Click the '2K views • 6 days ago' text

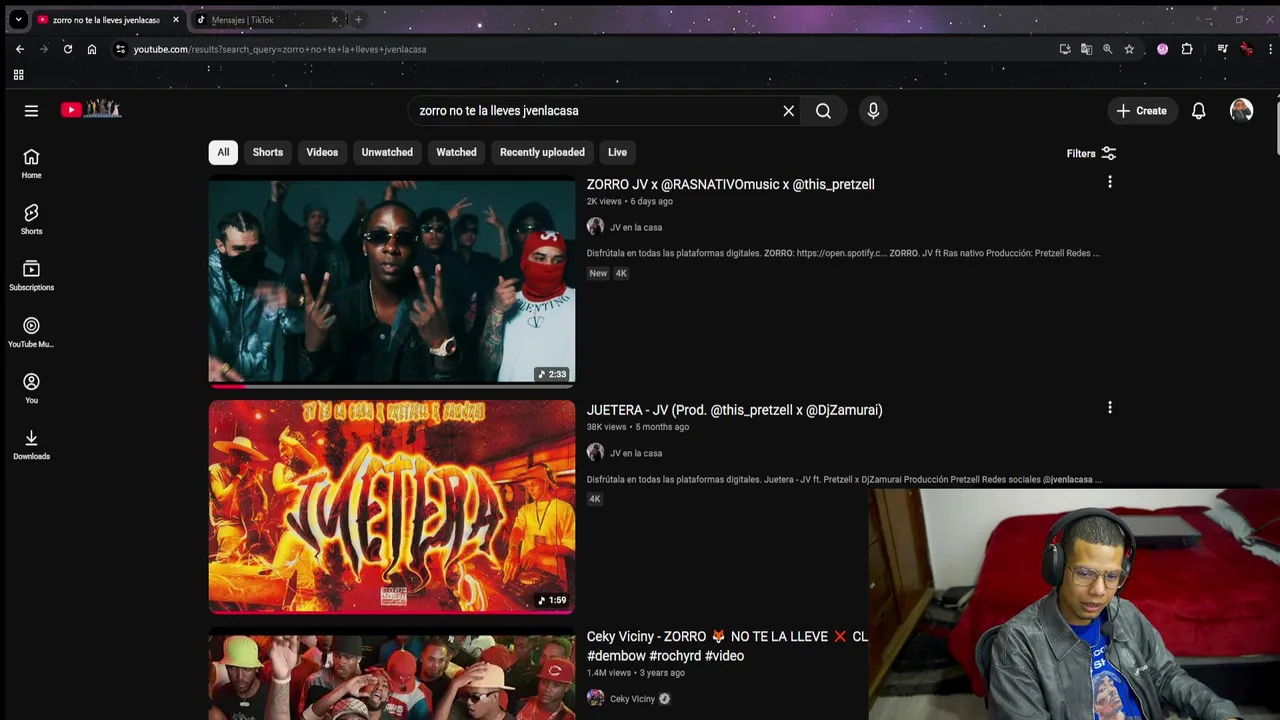point(629,201)
